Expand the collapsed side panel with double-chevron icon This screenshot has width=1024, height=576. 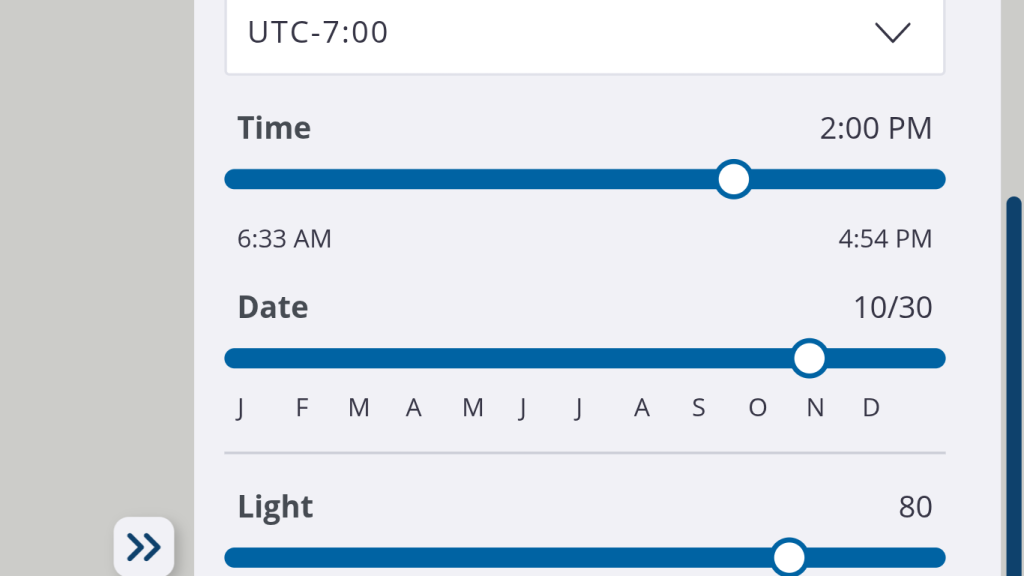[x=144, y=547]
